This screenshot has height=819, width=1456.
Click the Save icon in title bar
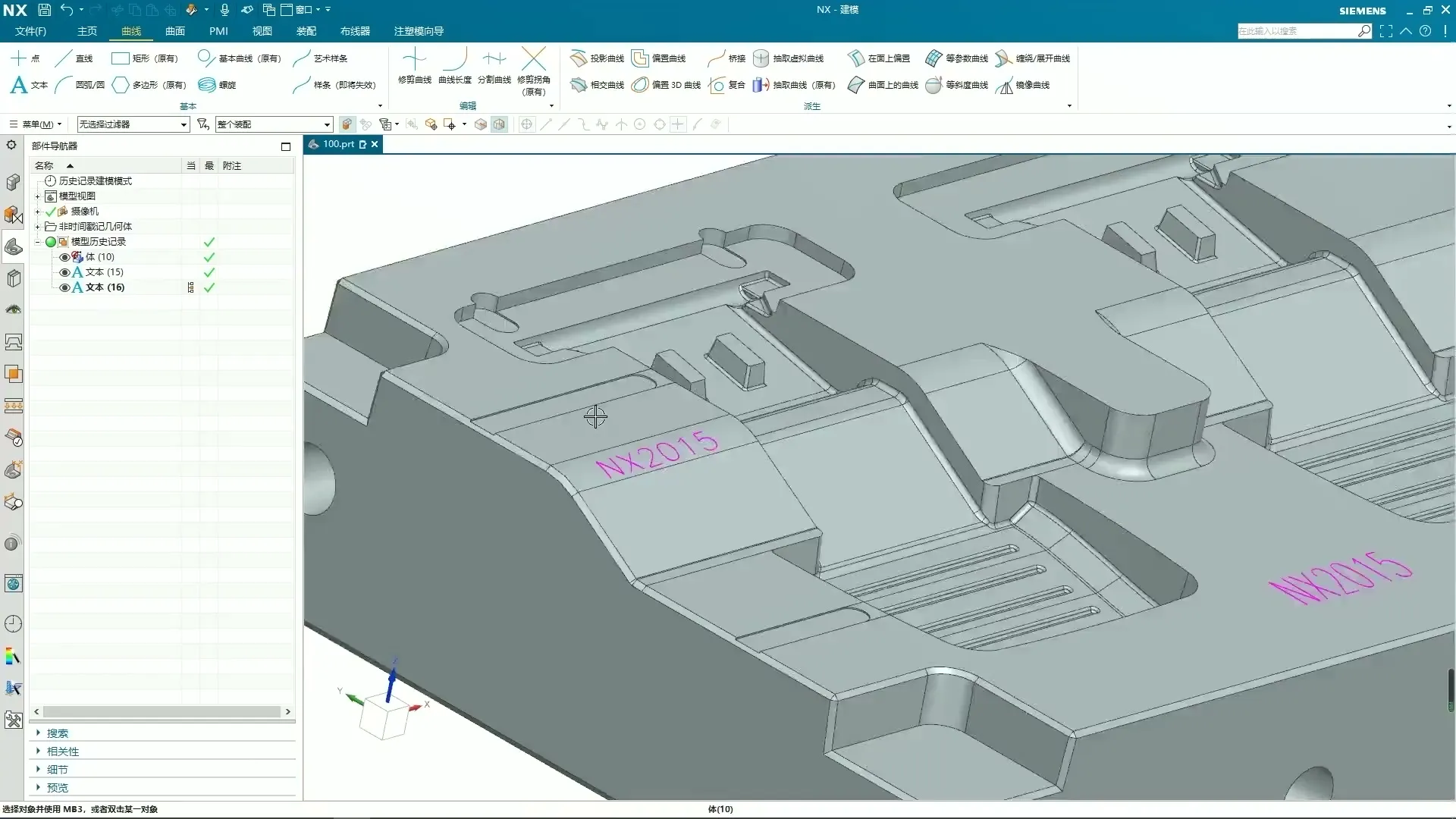pyautogui.click(x=45, y=10)
